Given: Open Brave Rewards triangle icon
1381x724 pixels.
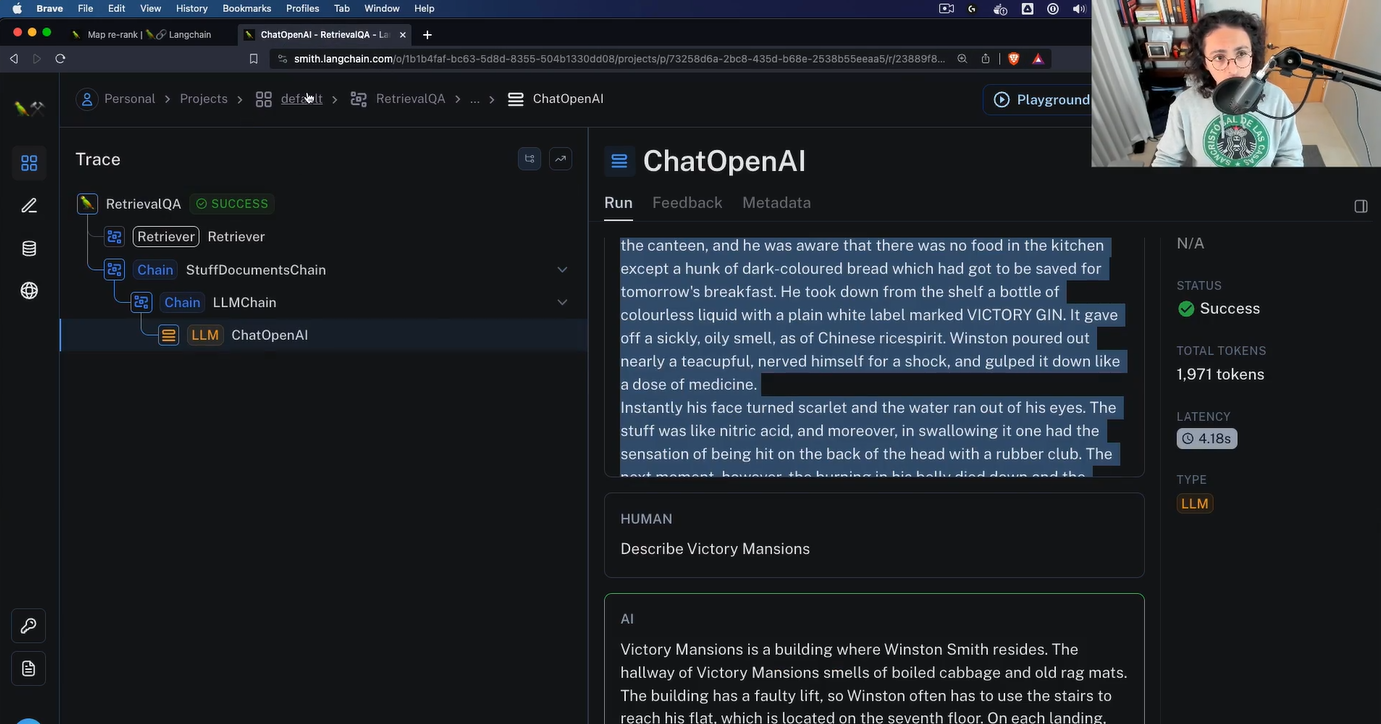Looking at the screenshot, I should (x=1038, y=59).
